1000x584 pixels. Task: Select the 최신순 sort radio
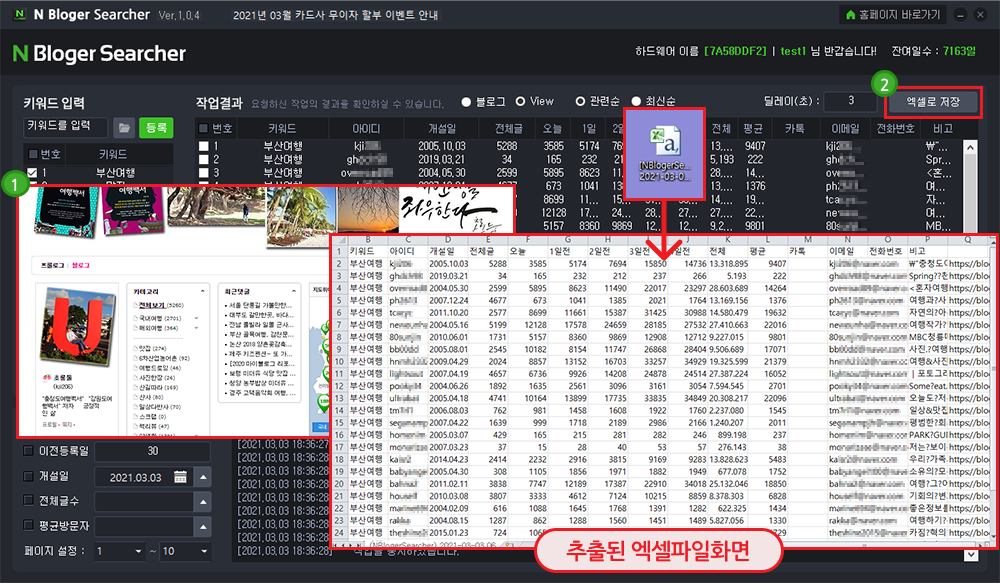point(636,101)
